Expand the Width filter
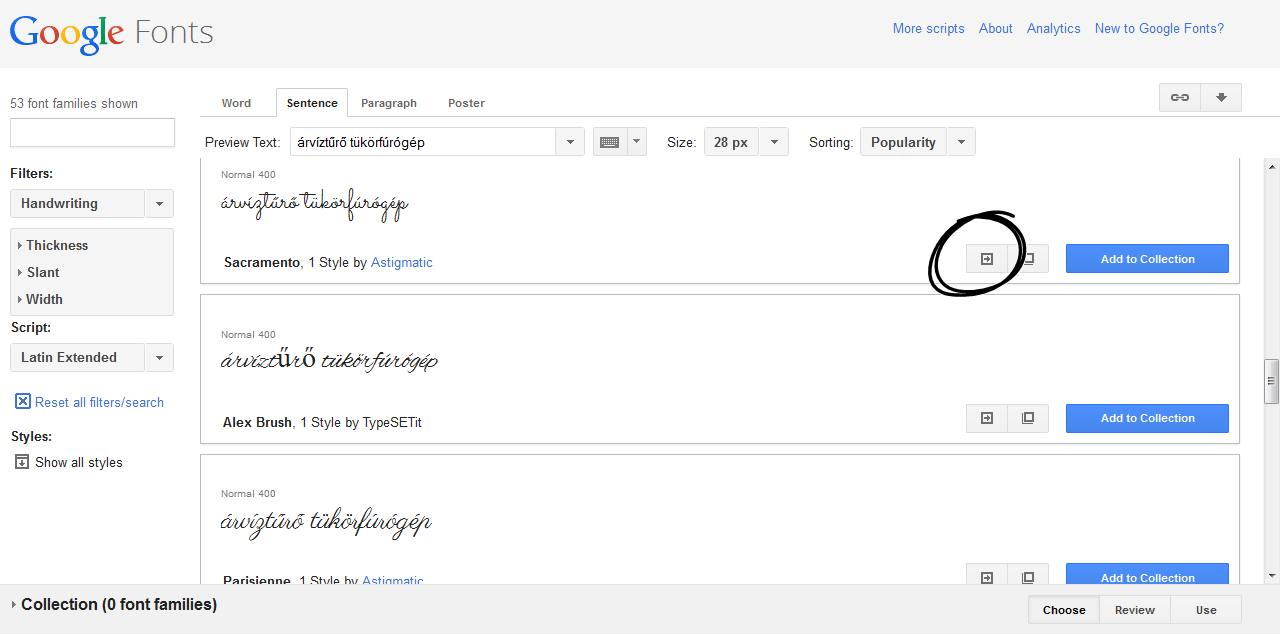The width and height of the screenshot is (1280, 634). point(41,299)
